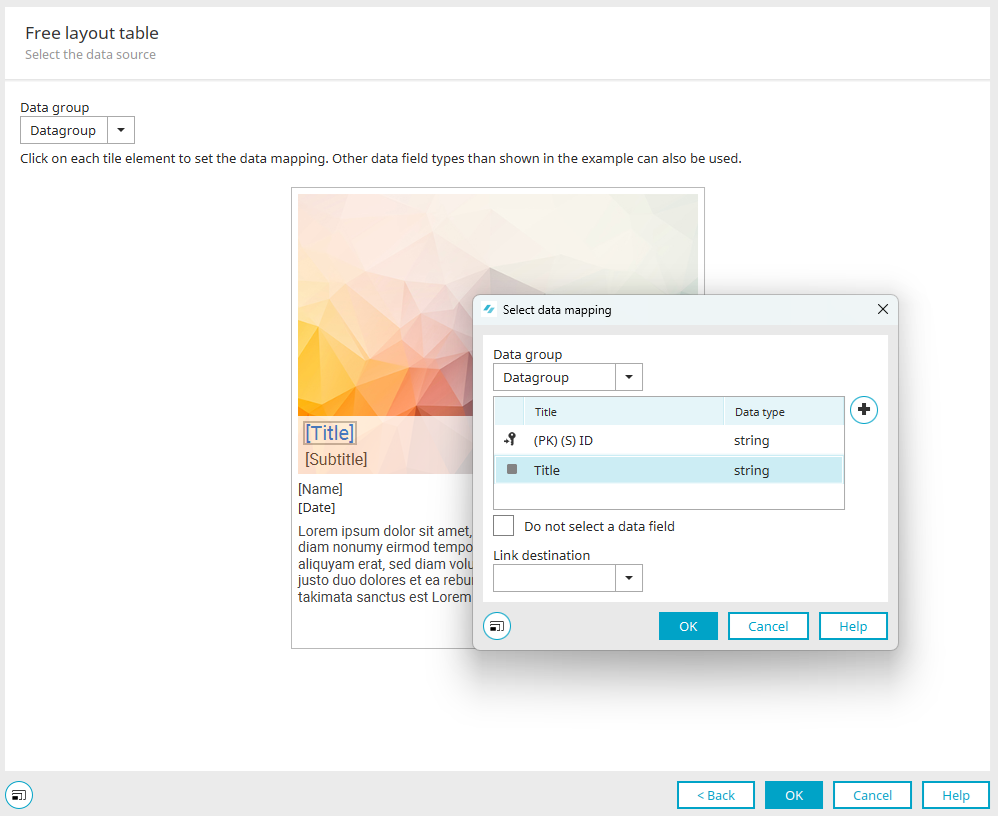Click the gray square icon beside Title row
Image resolution: width=998 pixels, height=816 pixels.
point(512,469)
